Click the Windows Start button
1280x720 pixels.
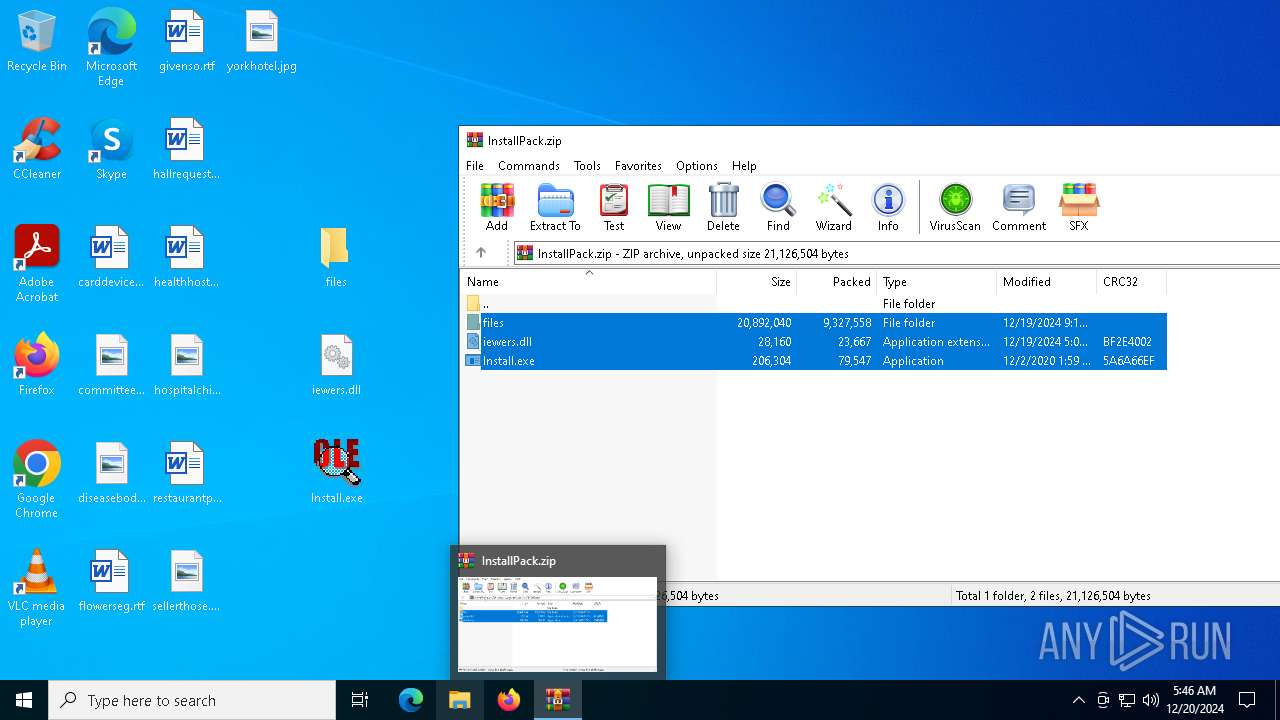coord(24,700)
